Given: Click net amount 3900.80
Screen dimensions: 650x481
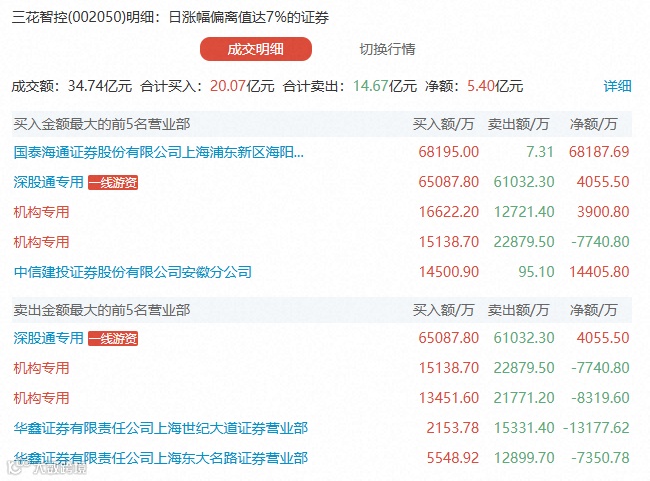Looking at the screenshot, I should (603, 212).
